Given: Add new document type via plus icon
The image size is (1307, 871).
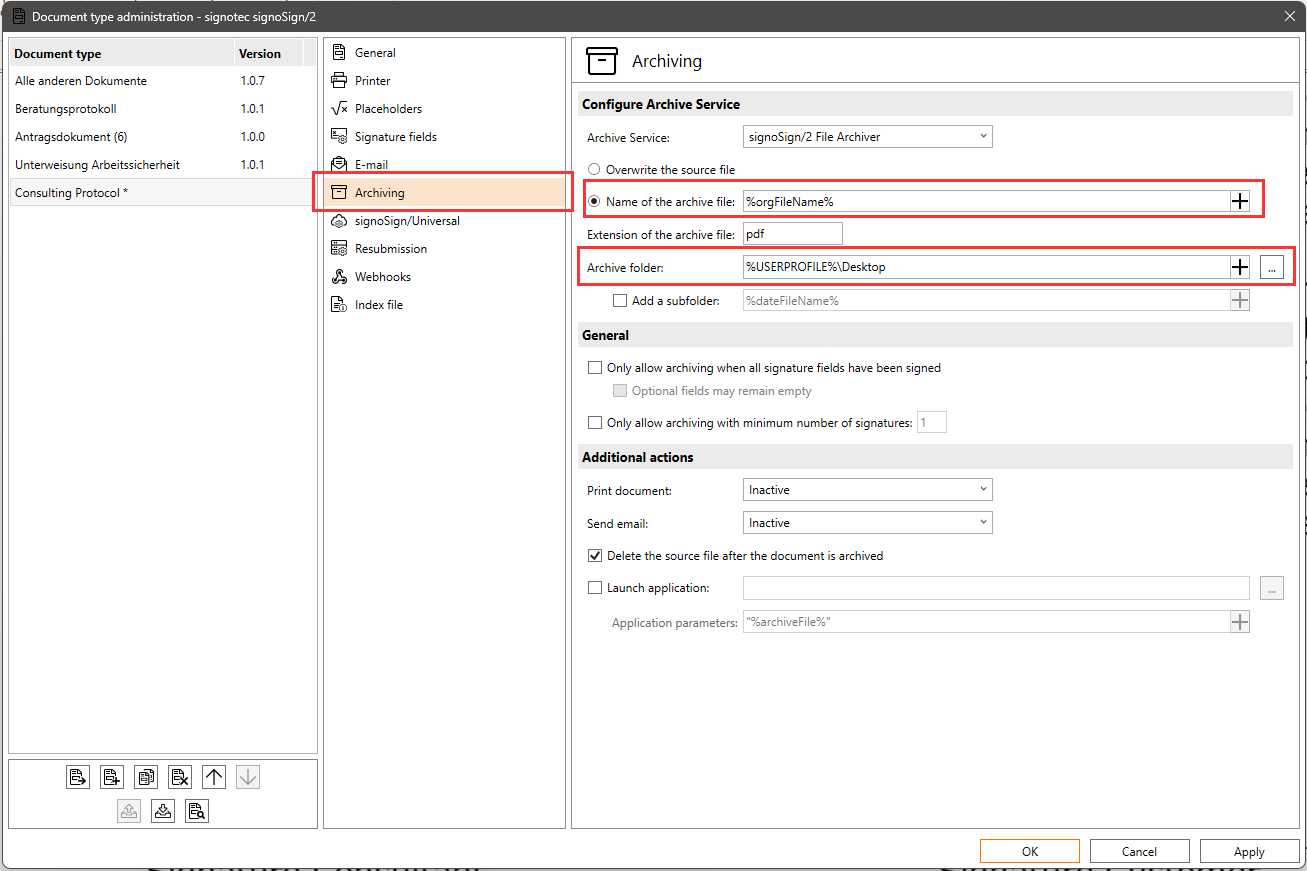Looking at the screenshot, I should (112, 777).
